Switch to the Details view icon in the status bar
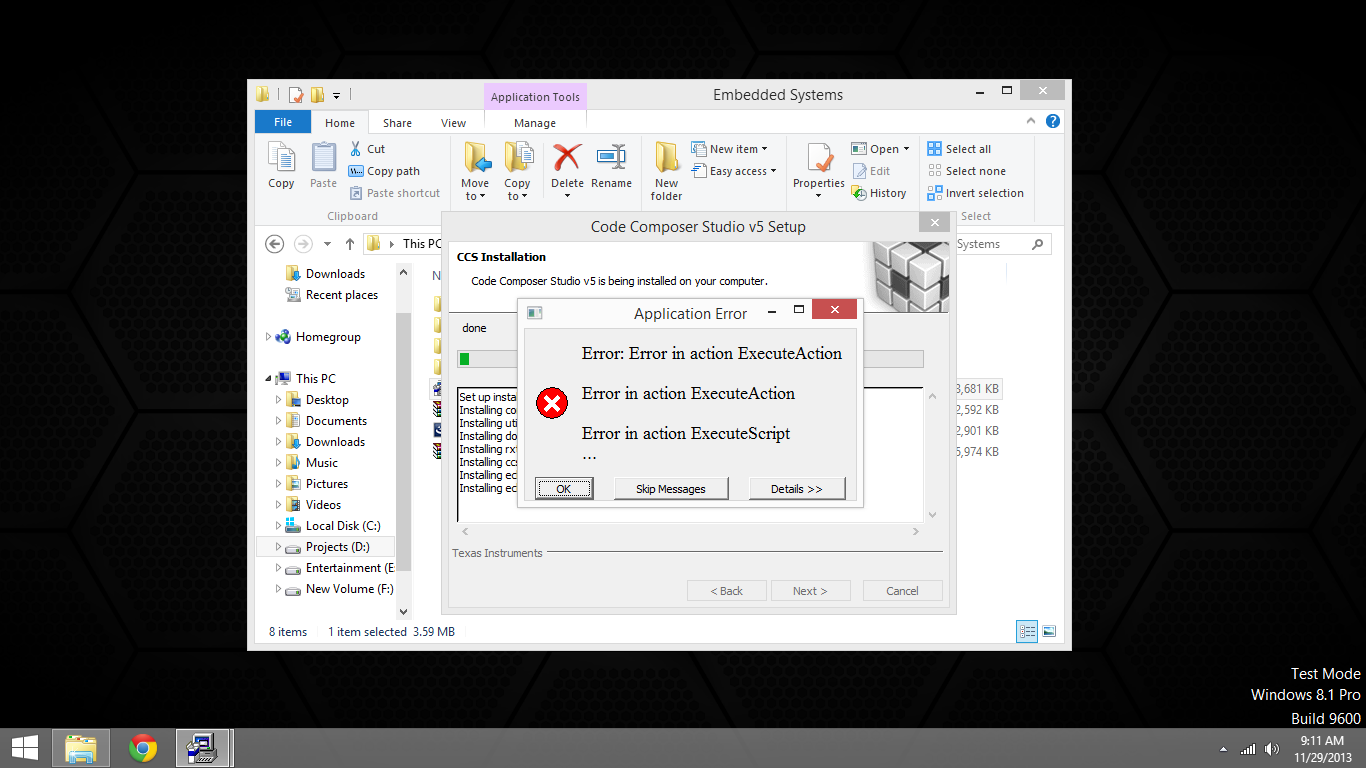The width and height of the screenshot is (1366, 768). (1027, 631)
